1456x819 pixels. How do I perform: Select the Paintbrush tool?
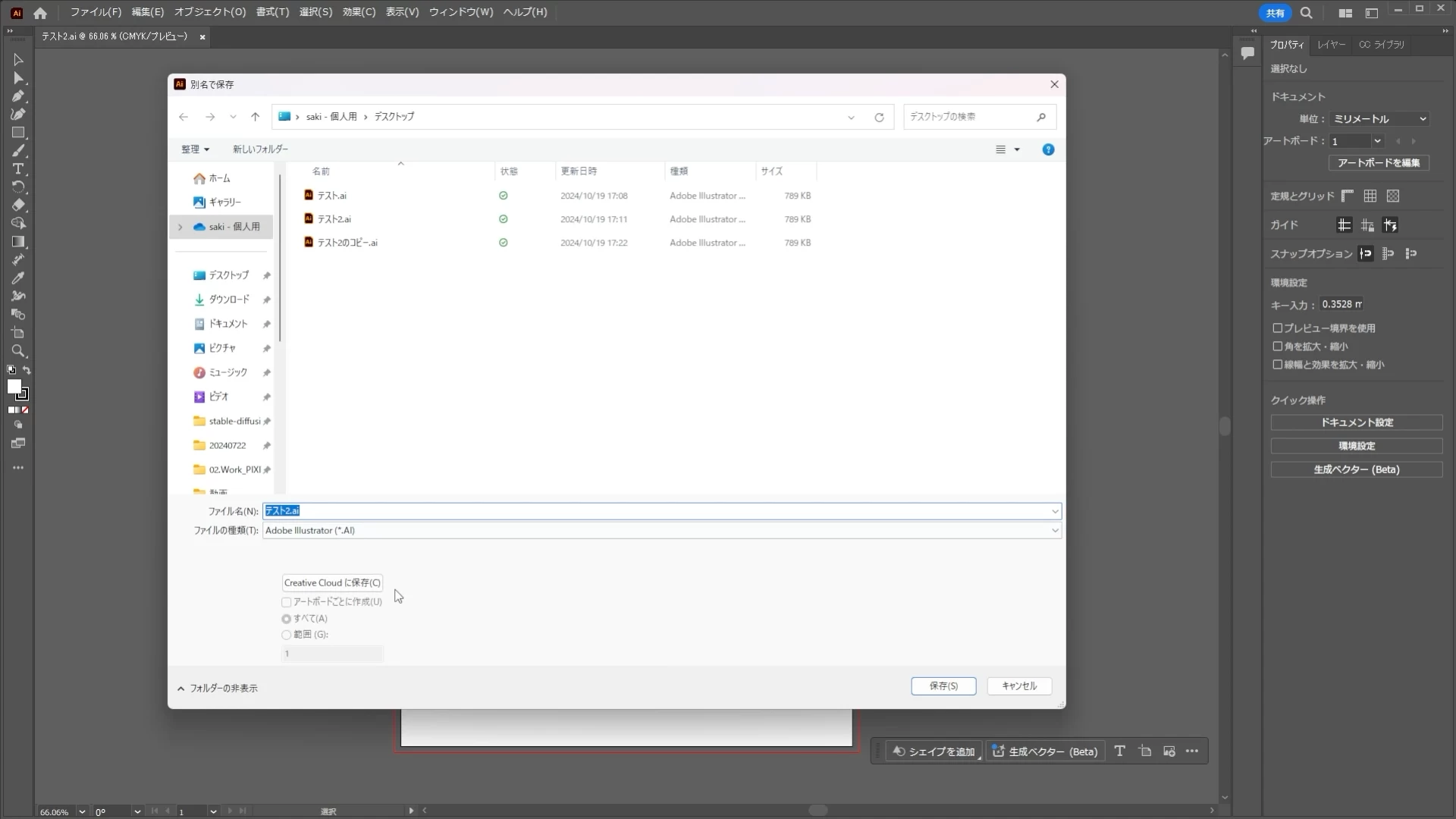(x=18, y=151)
